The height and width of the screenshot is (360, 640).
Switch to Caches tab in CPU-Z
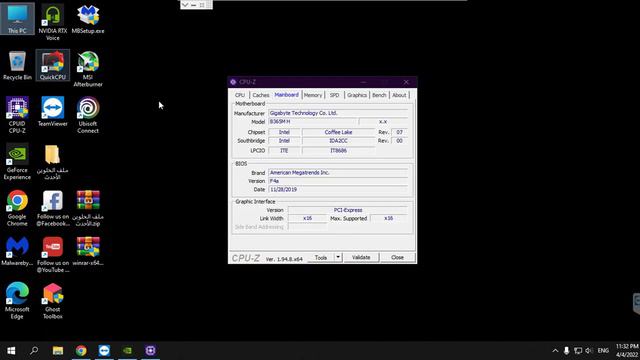(x=261, y=95)
